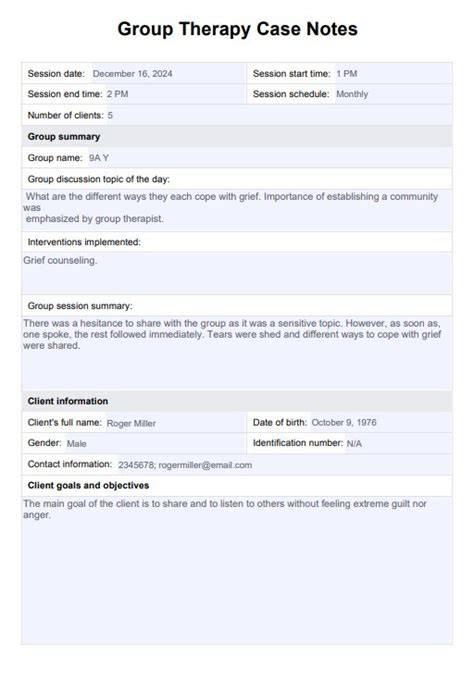Image resolution: width=474 pixels, height=680 pixels.
Task: Click the Gender field showing Male
Action: coord(155,443)
